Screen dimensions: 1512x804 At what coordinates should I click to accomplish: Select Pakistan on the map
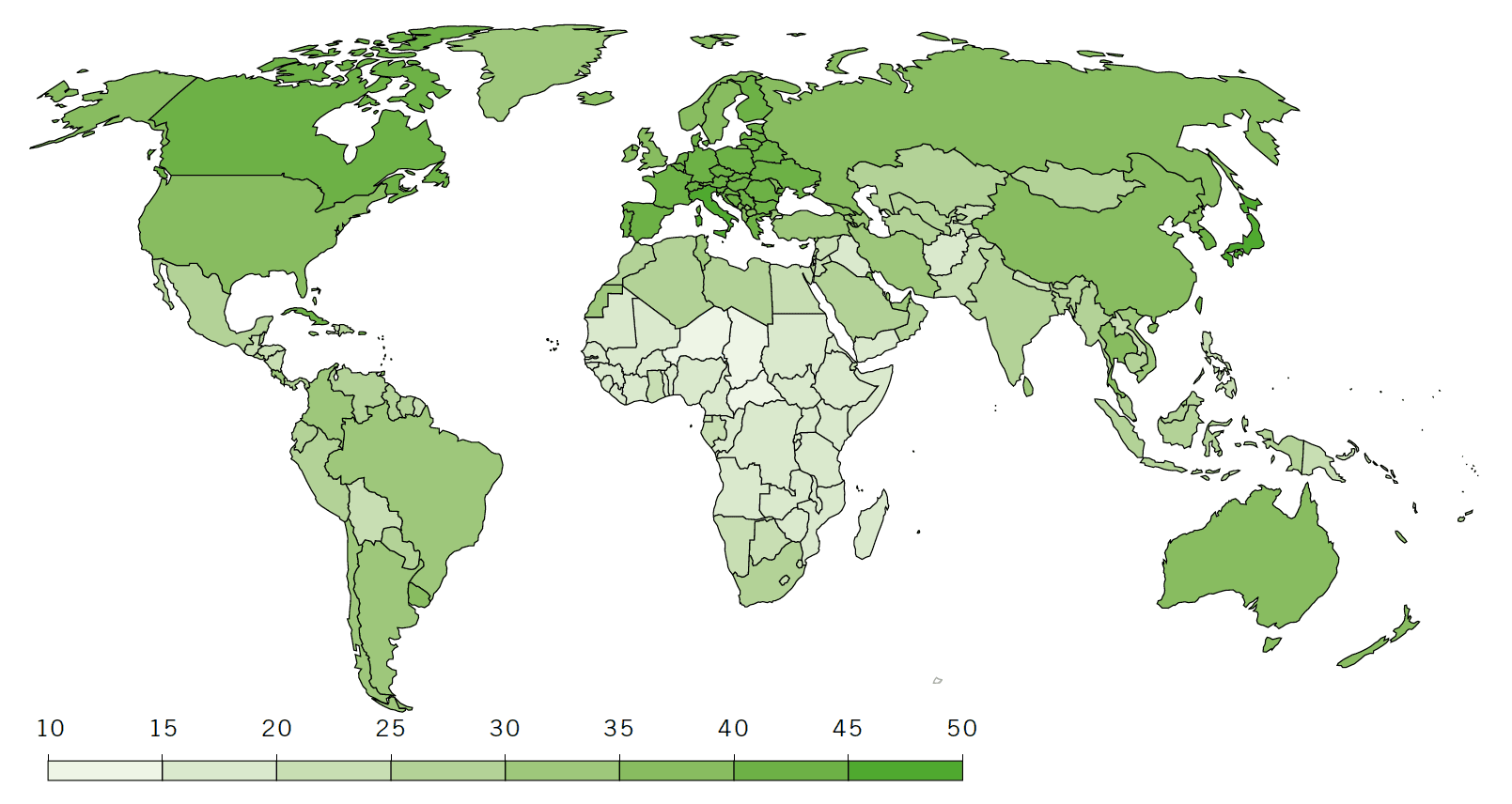tap(965, 277)
